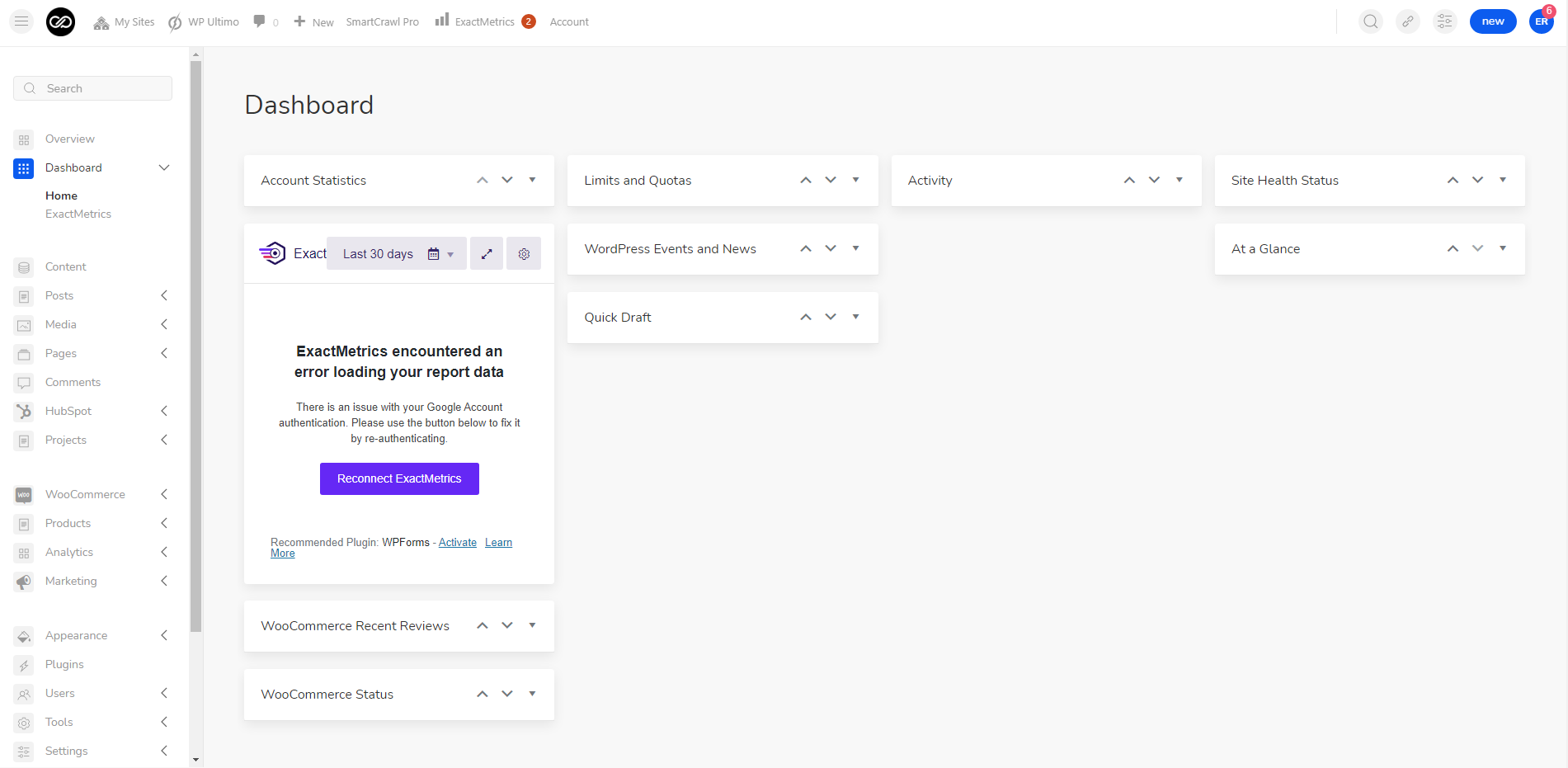The height and width of the screenshot is (768, 1568).
Task: Open ExactMetrics widget gear settings
Action: point(524,254)
